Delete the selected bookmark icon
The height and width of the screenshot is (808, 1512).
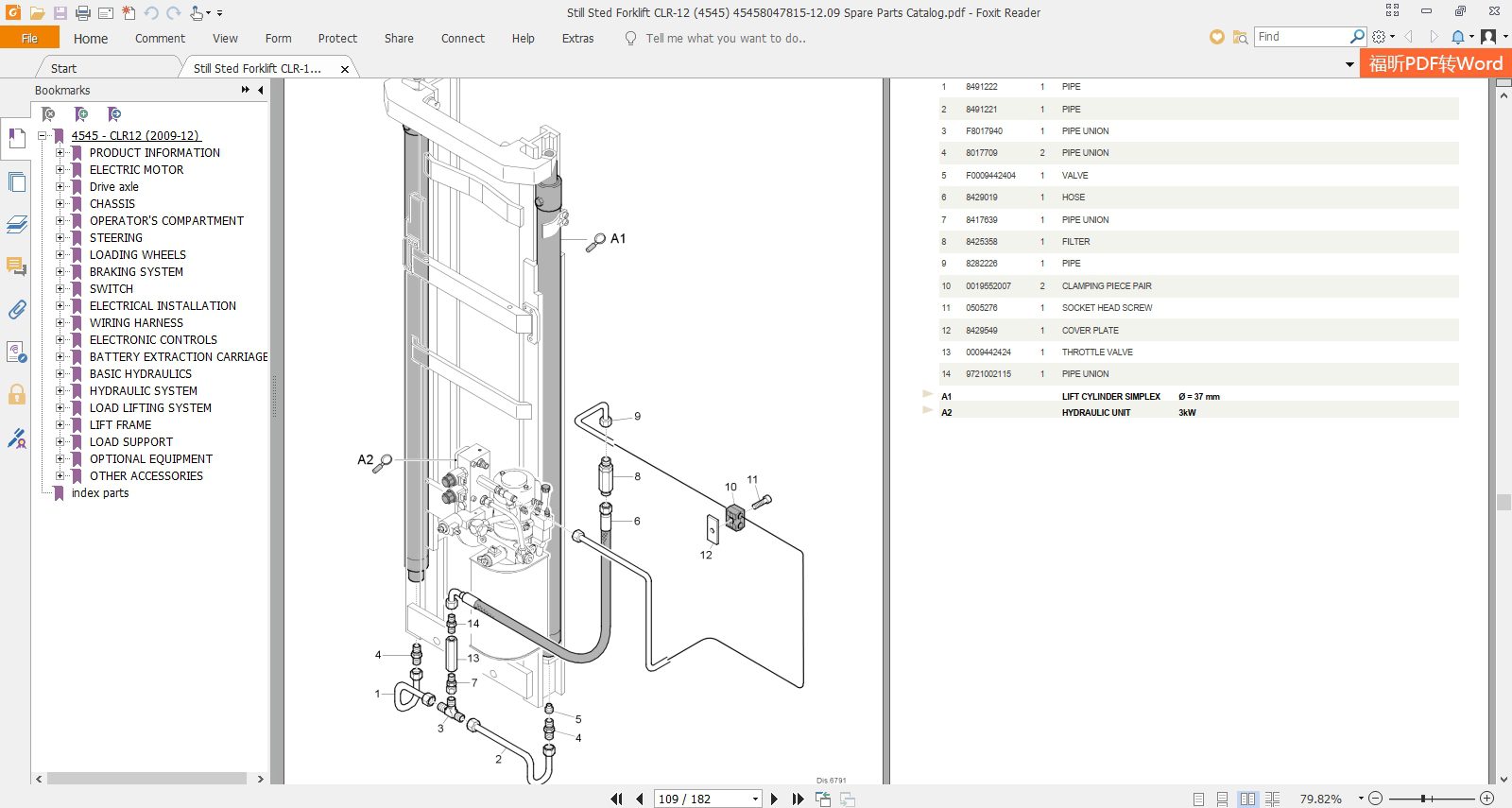click(x=48, y=114)
